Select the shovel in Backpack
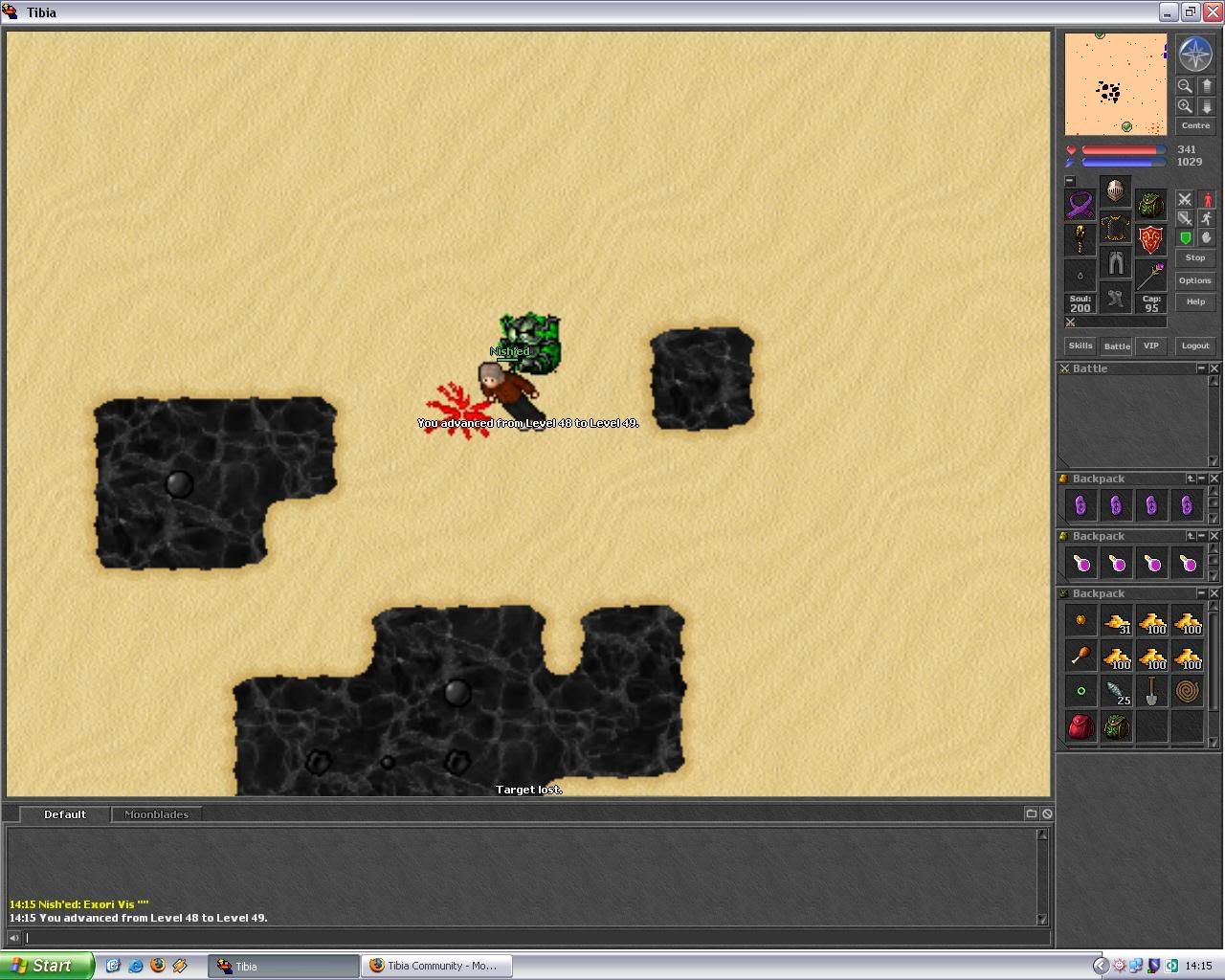This screenshot has height=980, width=1225. tap(1151, 691)
